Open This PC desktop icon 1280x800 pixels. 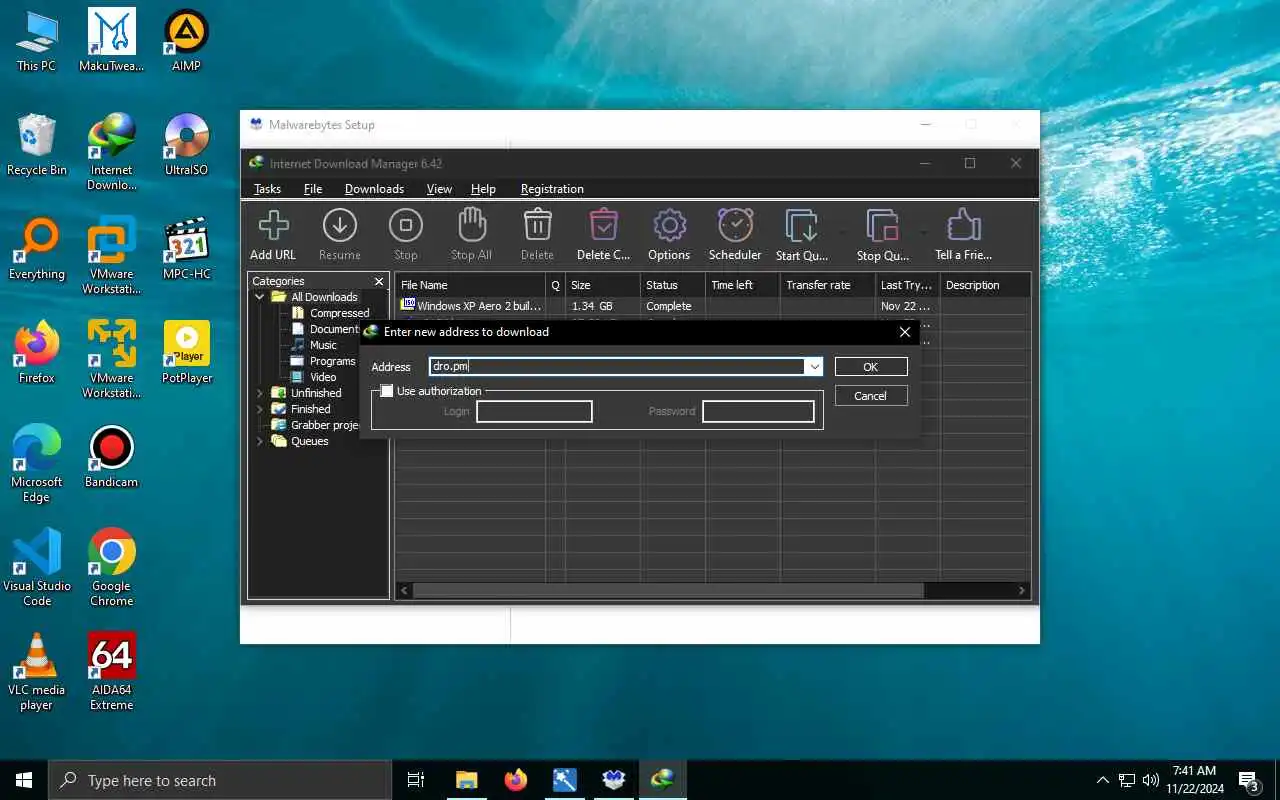coord(36,40)
